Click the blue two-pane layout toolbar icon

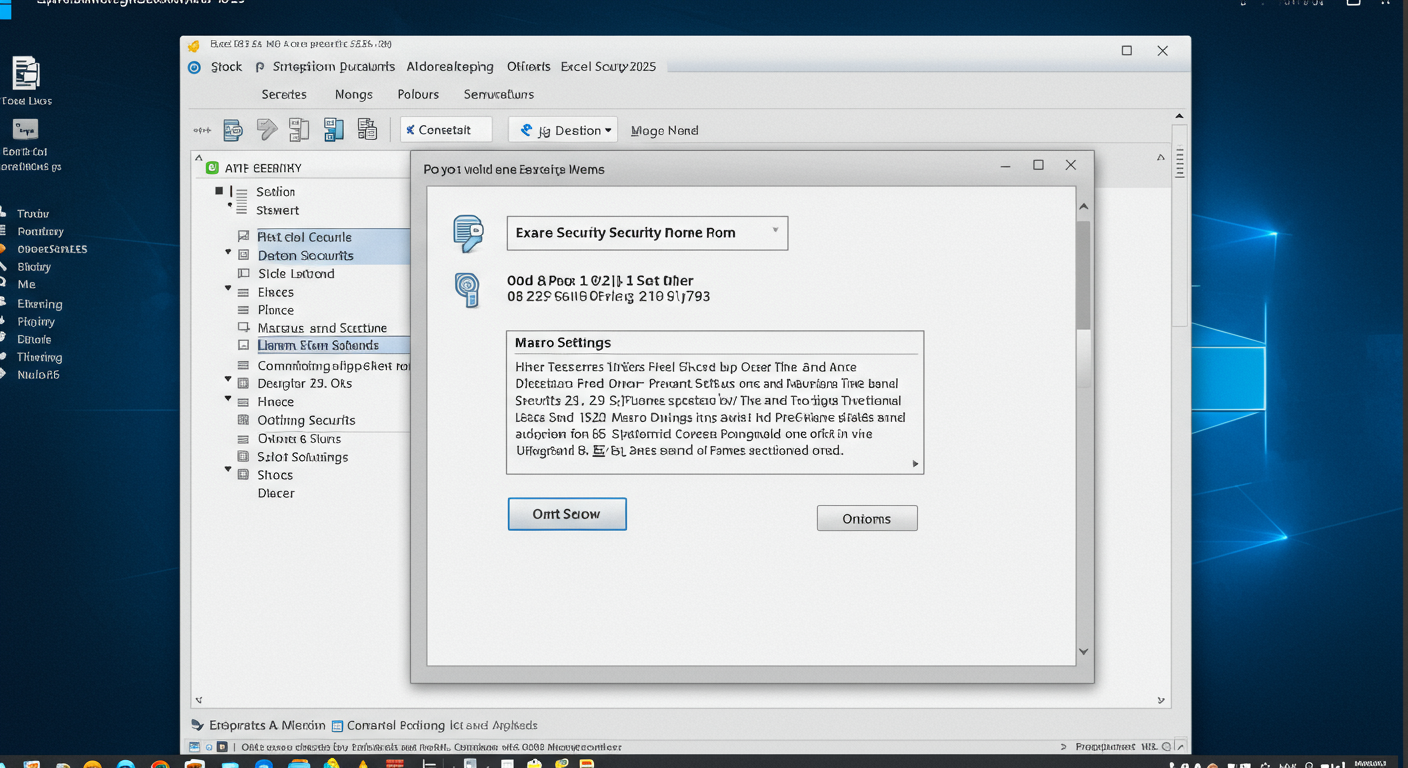click(333, 130)
